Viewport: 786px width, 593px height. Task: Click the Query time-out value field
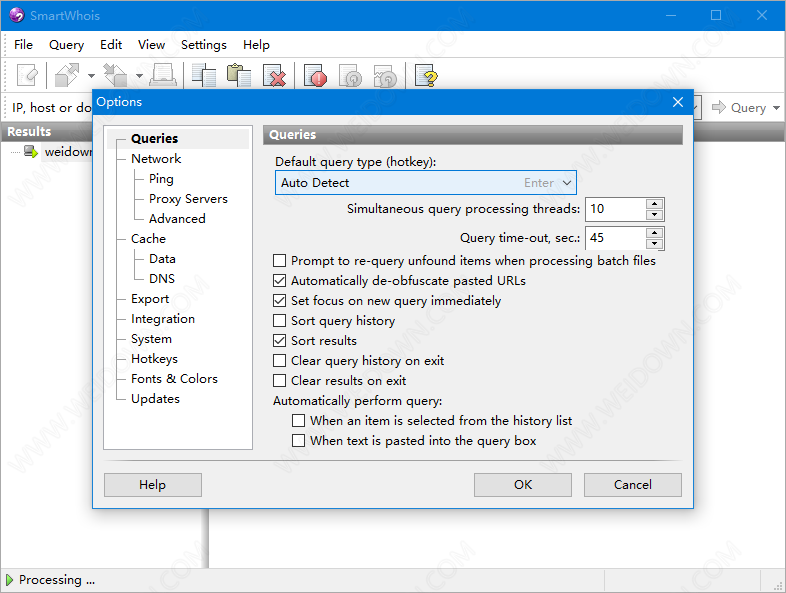coord(614,238)
